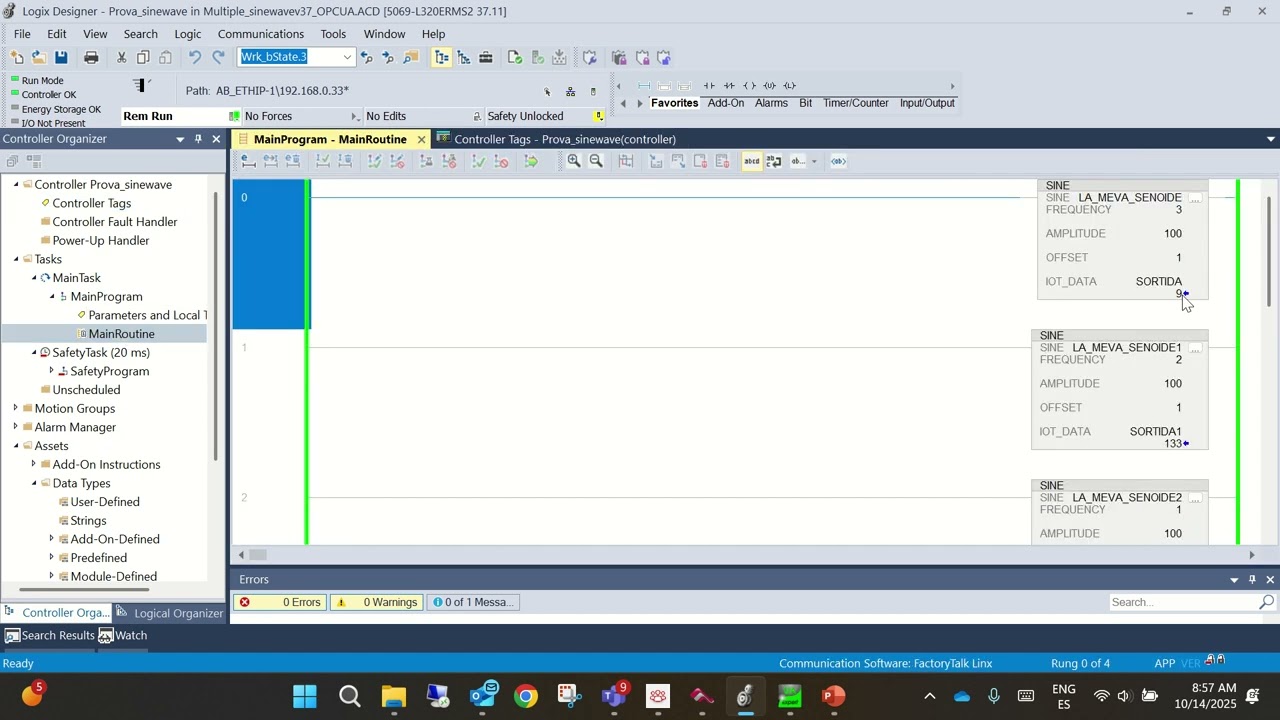Open the Rem Run mode dropdown
Viewport: 1280px width, 720px height.
click(234, 116)
